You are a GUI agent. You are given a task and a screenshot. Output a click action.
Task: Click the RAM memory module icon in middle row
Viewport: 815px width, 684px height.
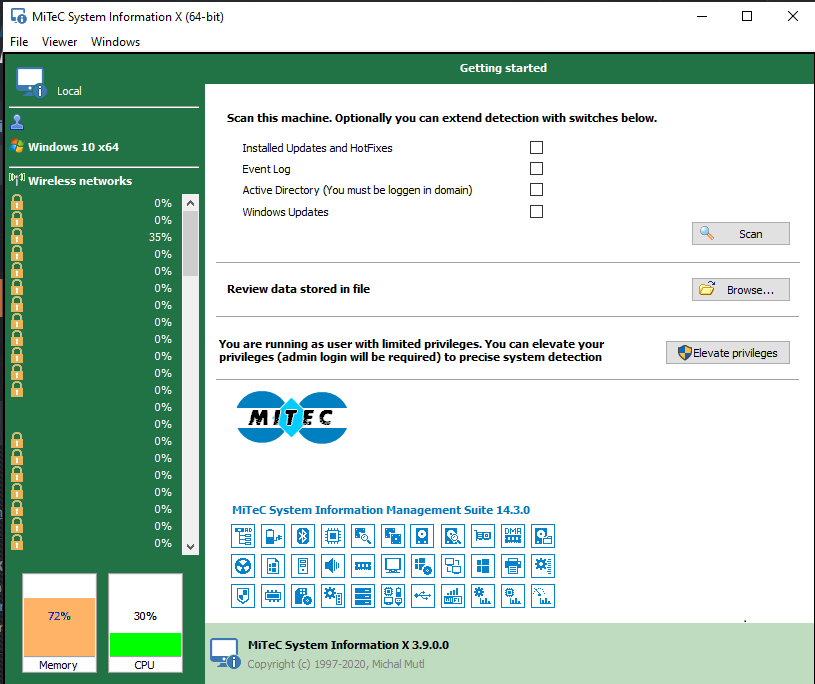click(x=363, y=565)
